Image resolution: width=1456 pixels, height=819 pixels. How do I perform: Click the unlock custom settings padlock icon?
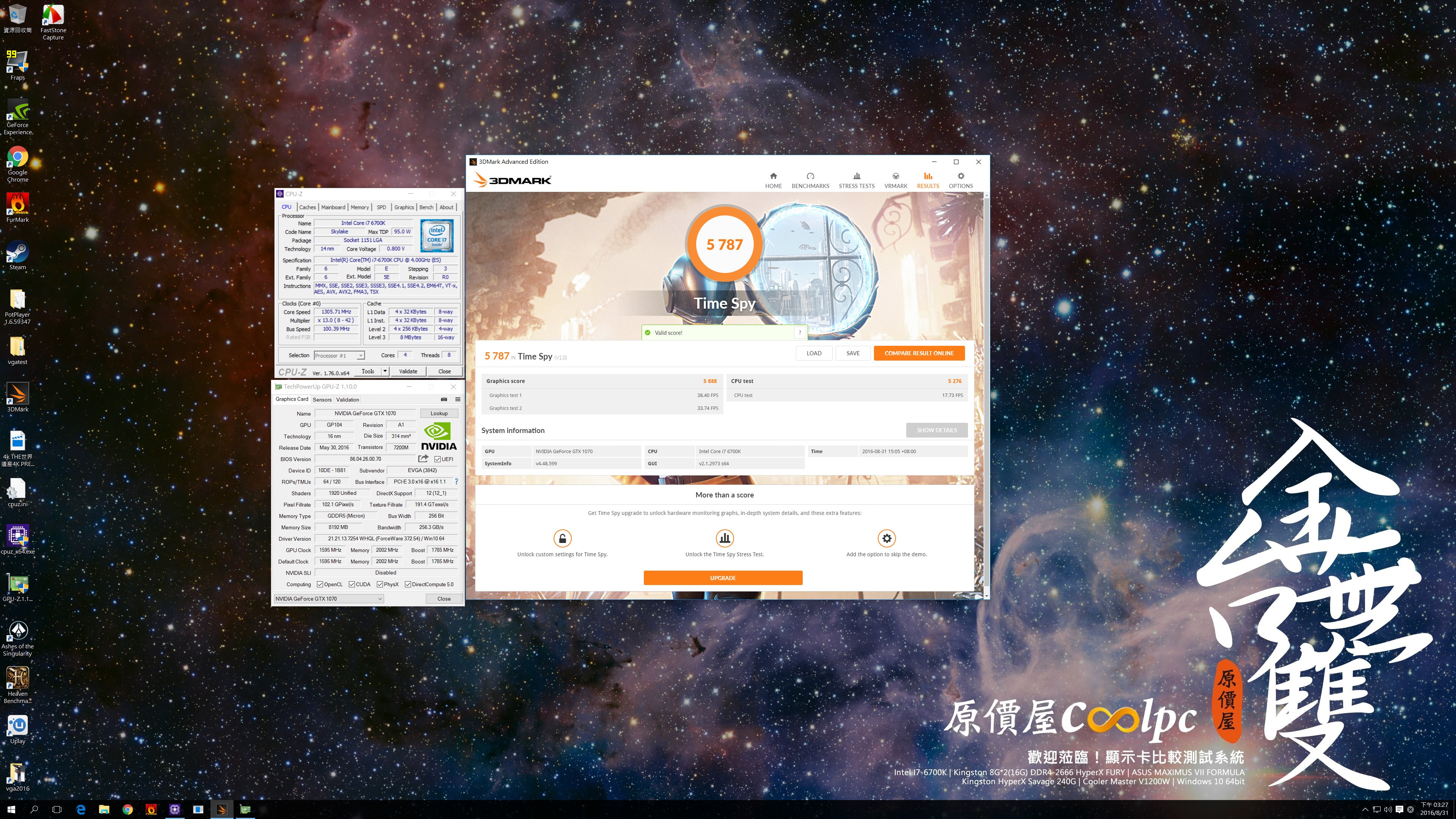[x=562, y=538]
